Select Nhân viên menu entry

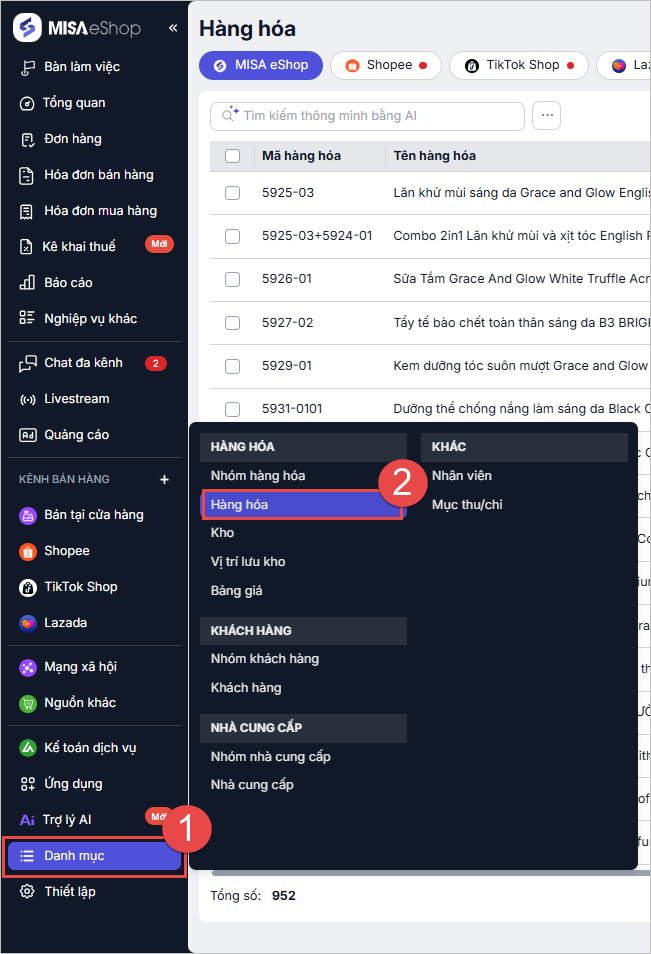pyautogui.click(x=462, y=476)
